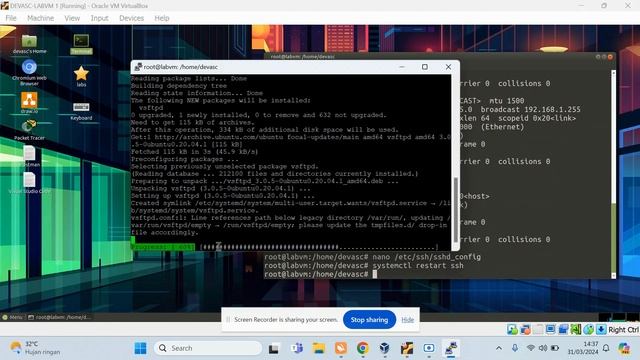This screenshot has width=640, height=360.
Task: Launch Terminal from the VM desktop
Action: tap(81, 44)
